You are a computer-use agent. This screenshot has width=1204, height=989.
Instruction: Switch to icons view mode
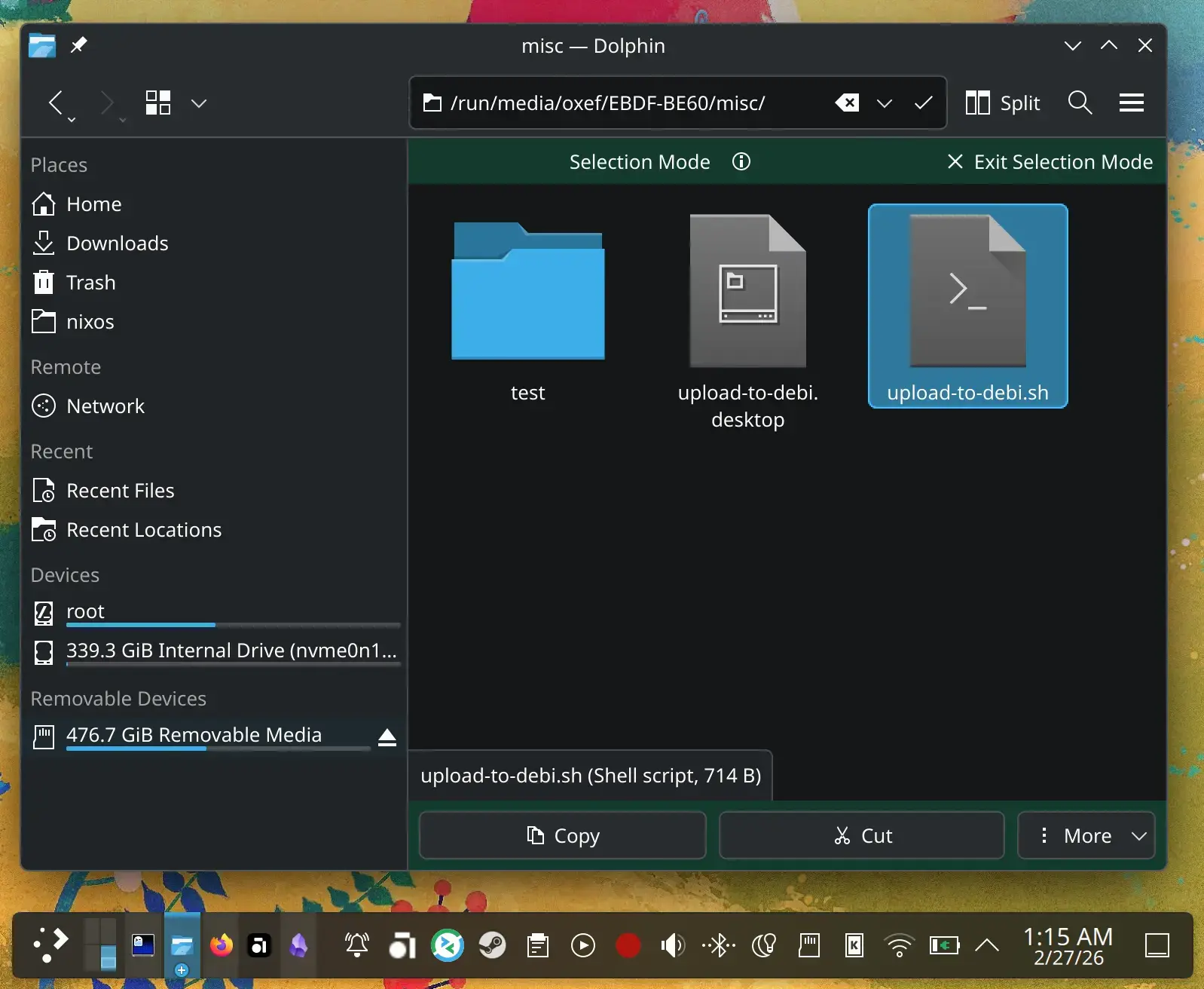coord(158,103)
